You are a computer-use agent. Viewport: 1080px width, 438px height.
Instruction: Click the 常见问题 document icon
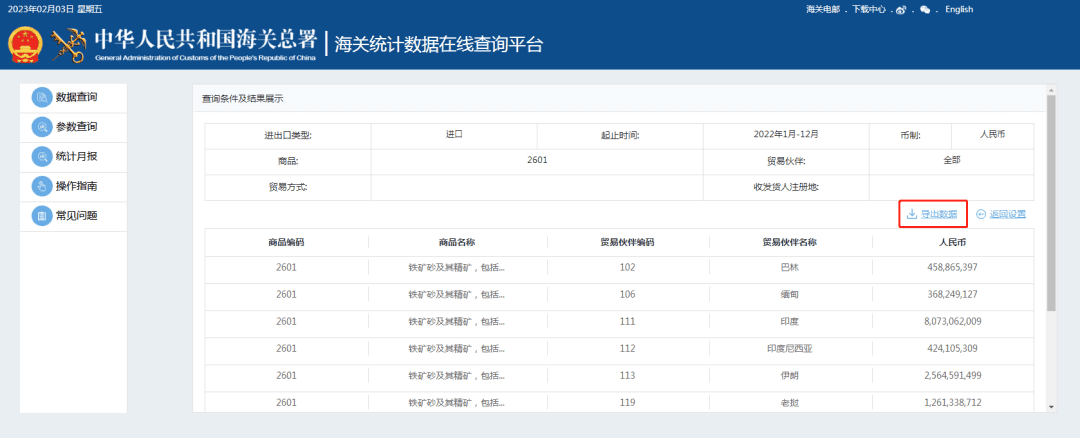click(41, 216)
